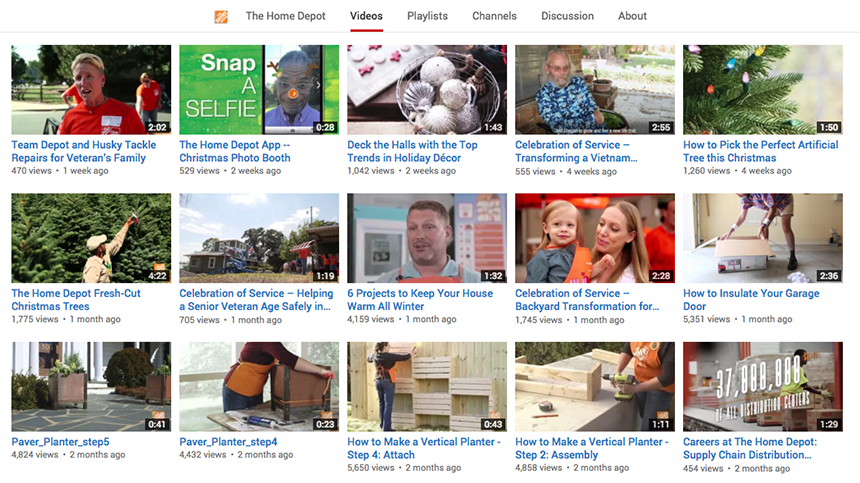Click title How to Insulate Your Garage Door
Image resolution: width=860 pixels, height=483 pixels.
(x=751, y=300)
